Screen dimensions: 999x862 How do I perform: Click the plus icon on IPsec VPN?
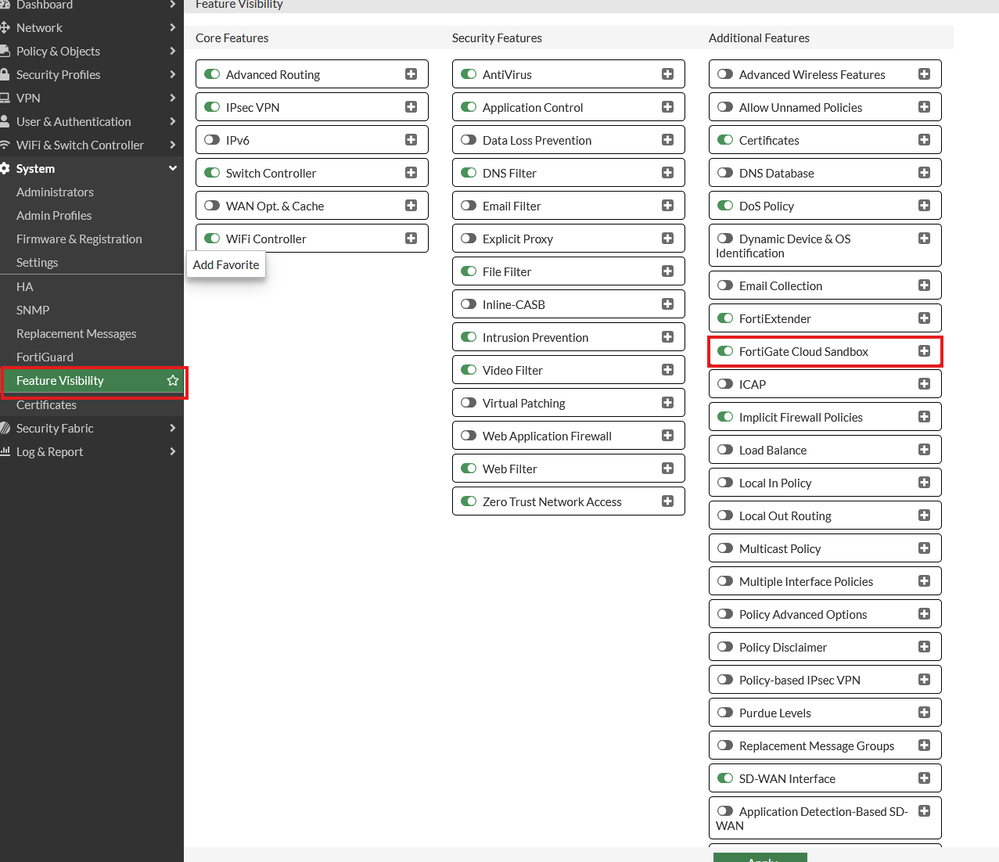411,107
